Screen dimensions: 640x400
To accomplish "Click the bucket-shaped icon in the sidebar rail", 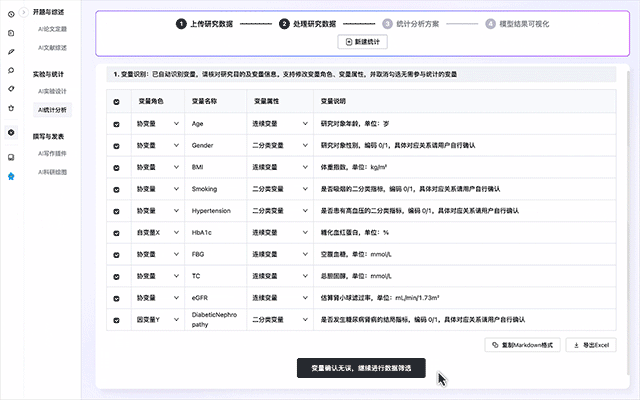I will (11, 108).
